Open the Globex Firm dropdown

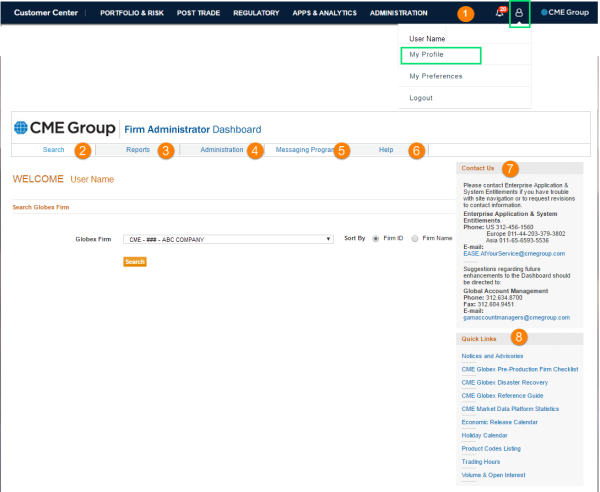pos(228,239)
